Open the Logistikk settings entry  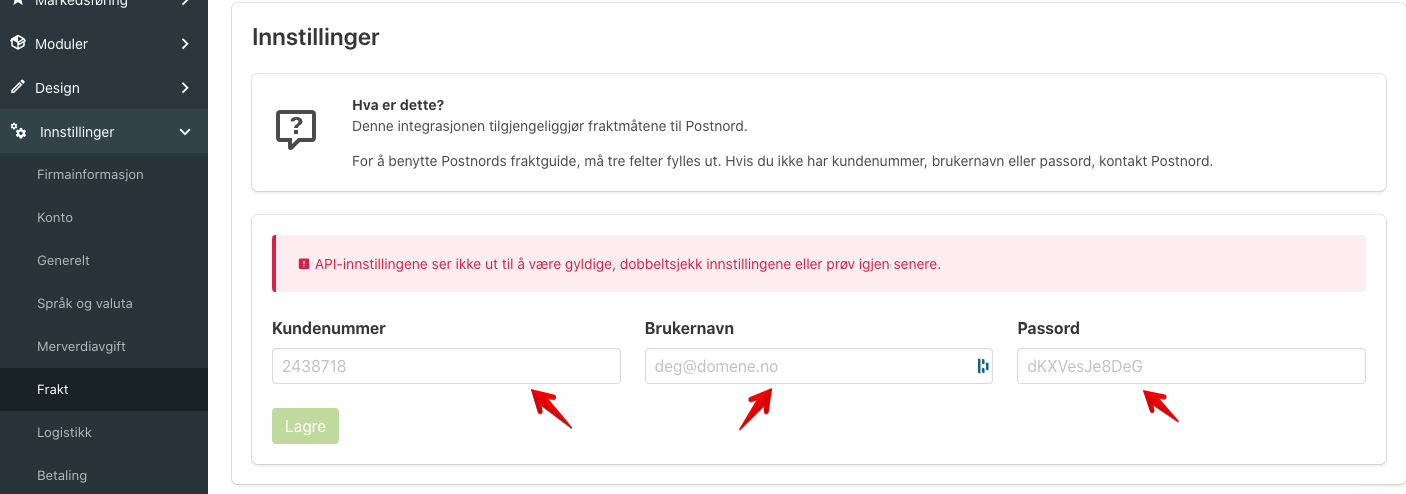[x=64, y=432]
